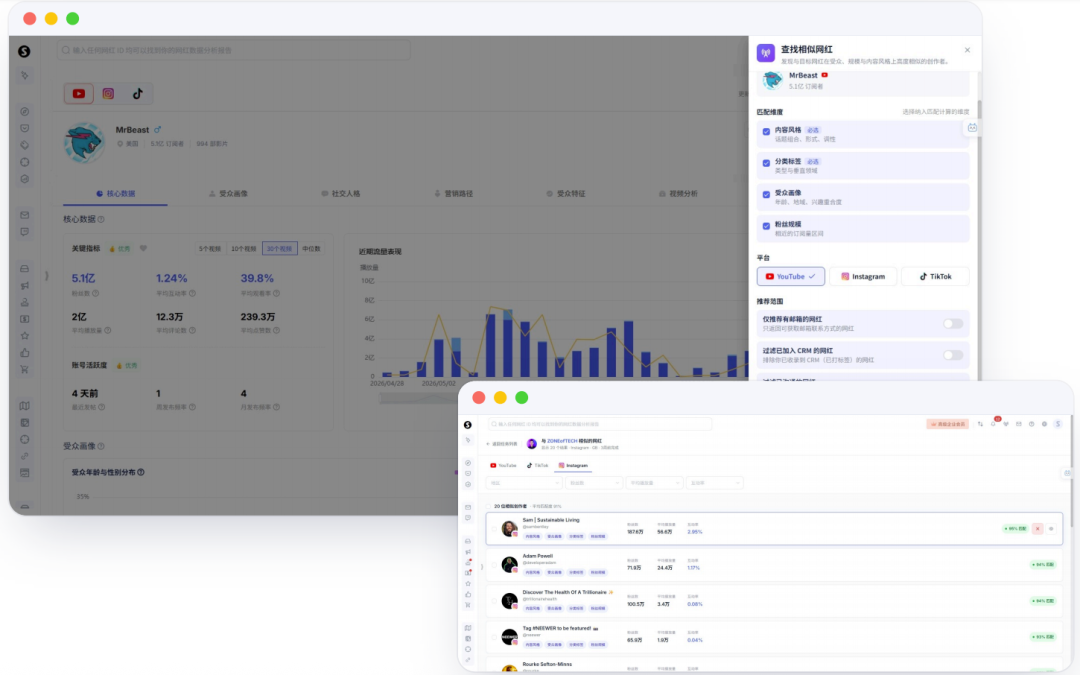Uncheck the 粉丝规模 dimension checkbox

[766, 226]
